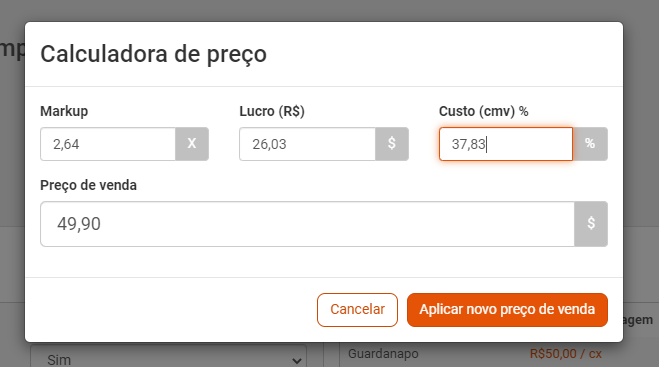
Task: Click the Preço de venda label
Action: 88,185
